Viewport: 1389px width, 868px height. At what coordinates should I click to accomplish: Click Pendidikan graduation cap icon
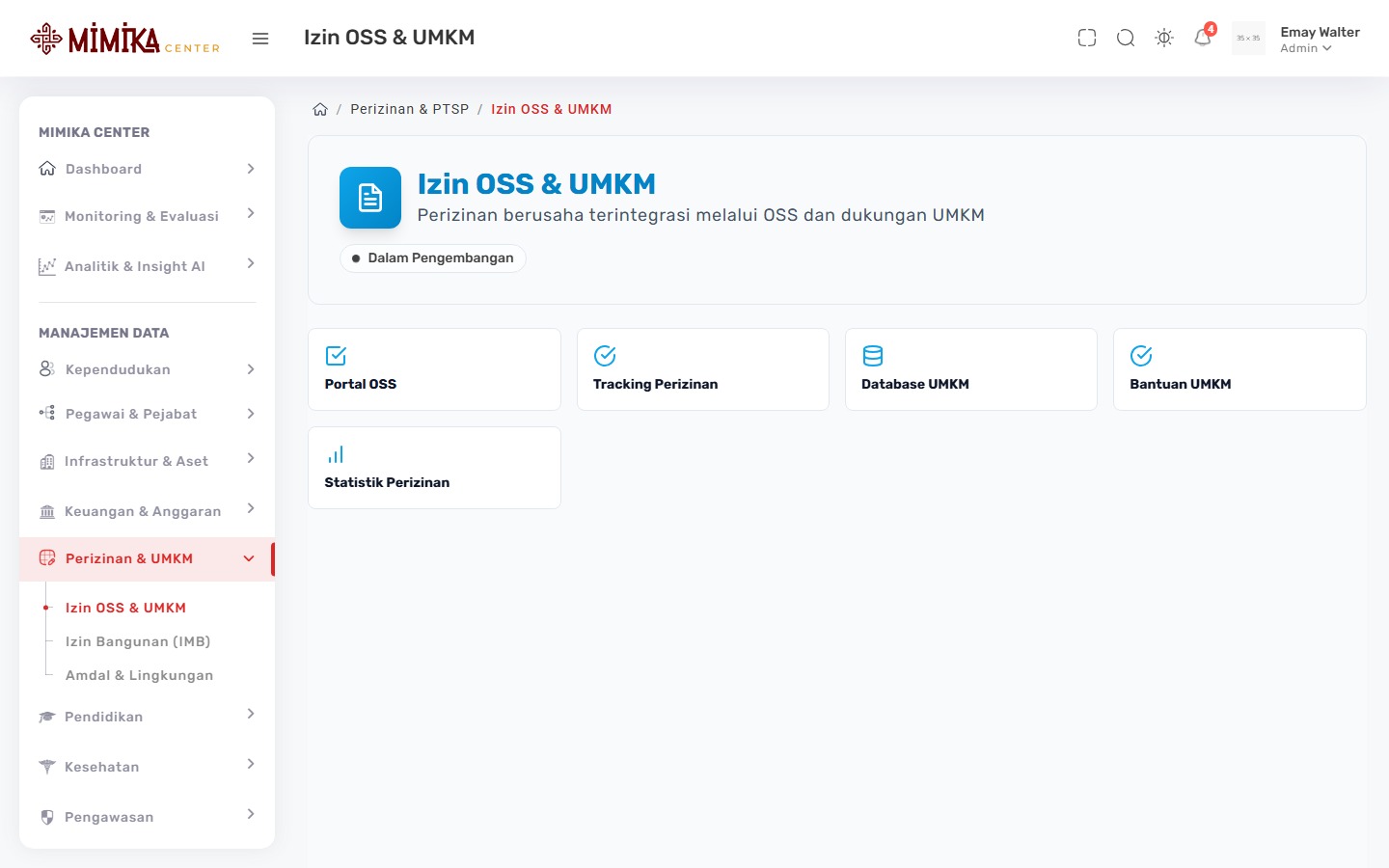(47, 717)
